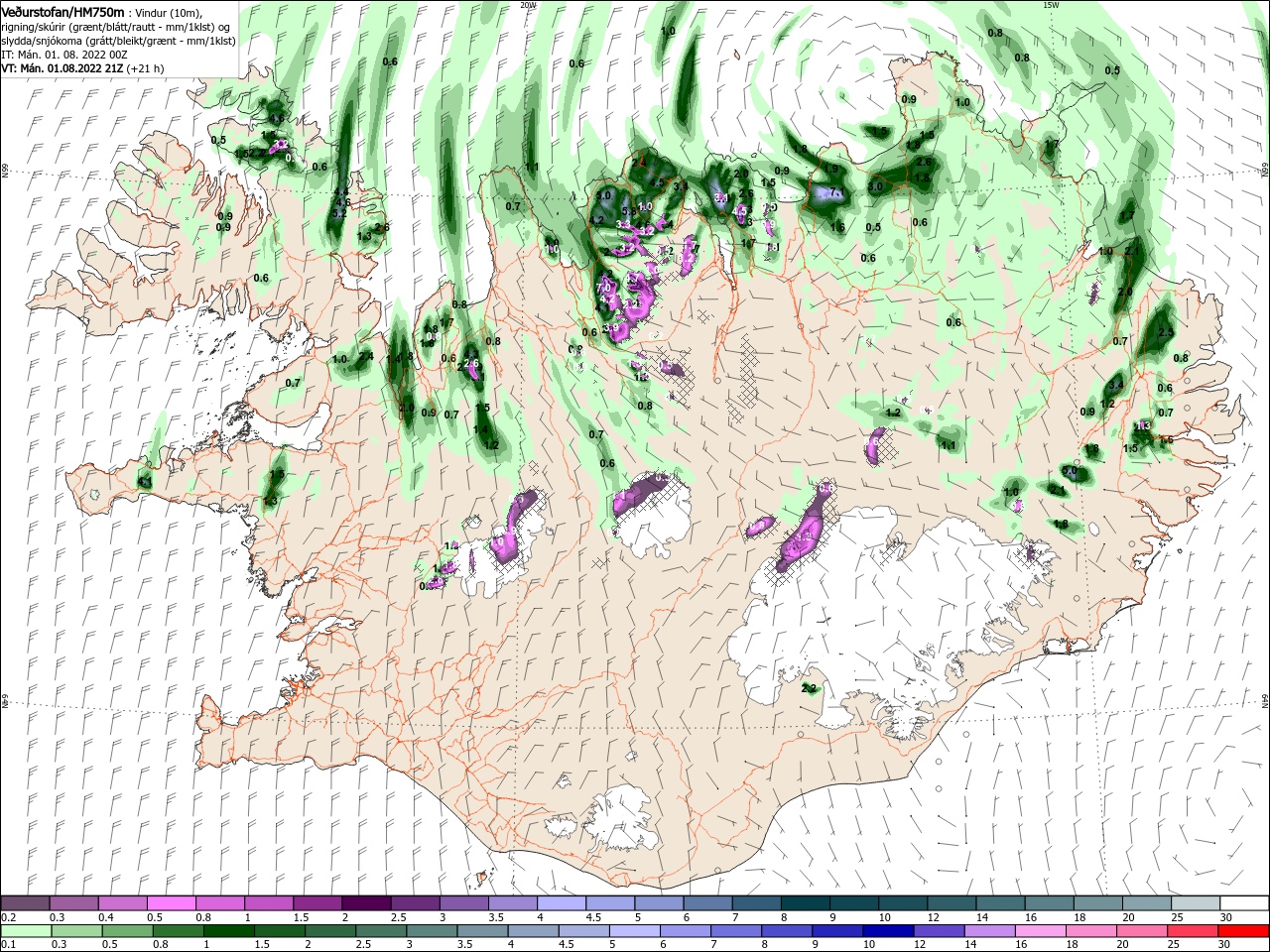Select the light pink lower-legend swatch labeled 16

1041,931
